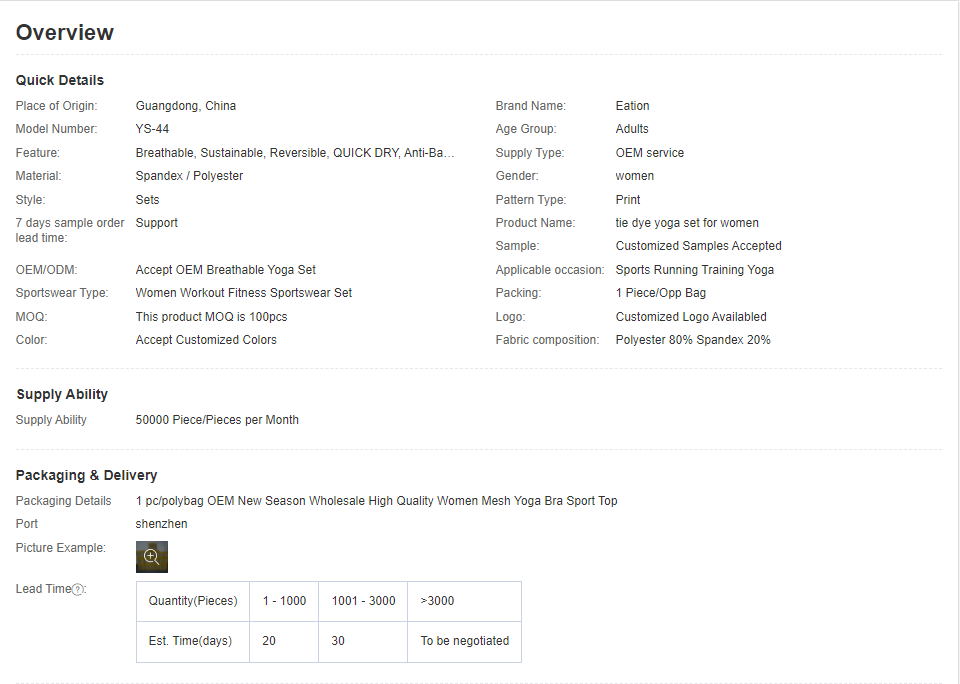Click the '>3000' quantity cell

point(465,601)
